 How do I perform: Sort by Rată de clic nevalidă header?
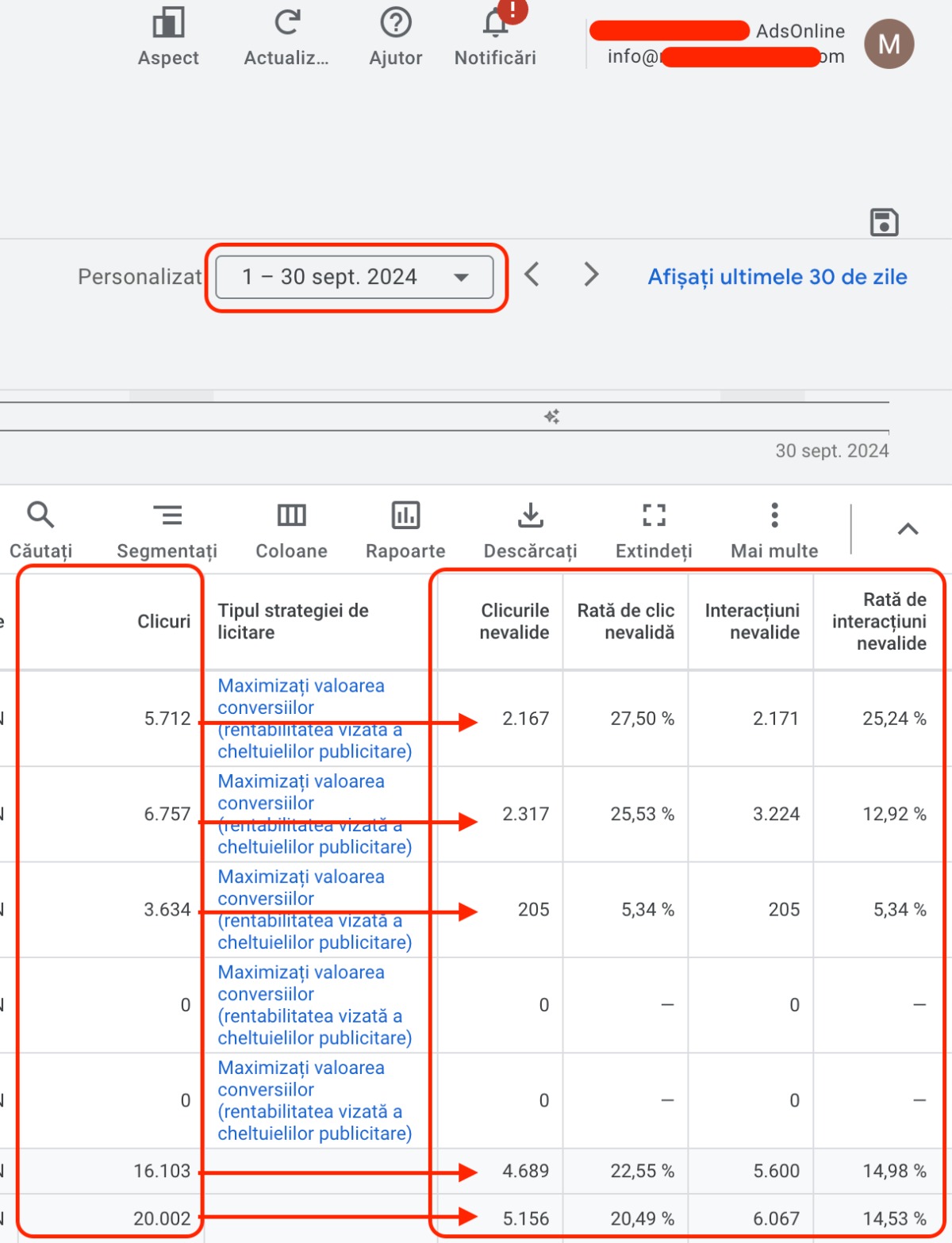pyautogui.click(x=626, y=621)
